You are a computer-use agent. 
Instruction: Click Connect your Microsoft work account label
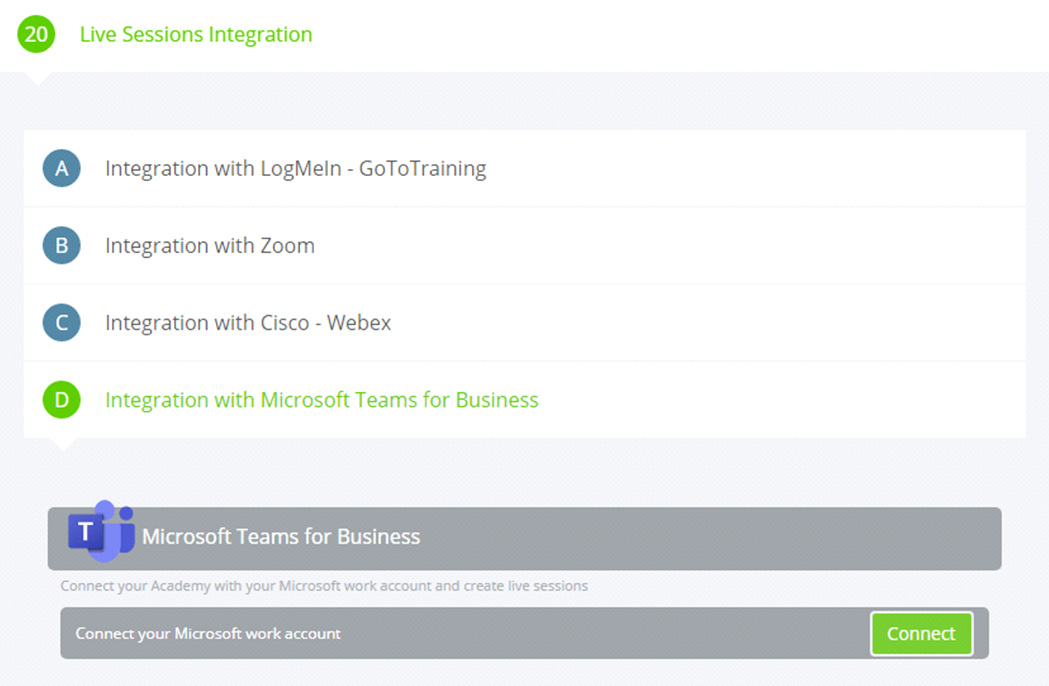point(208,633)
